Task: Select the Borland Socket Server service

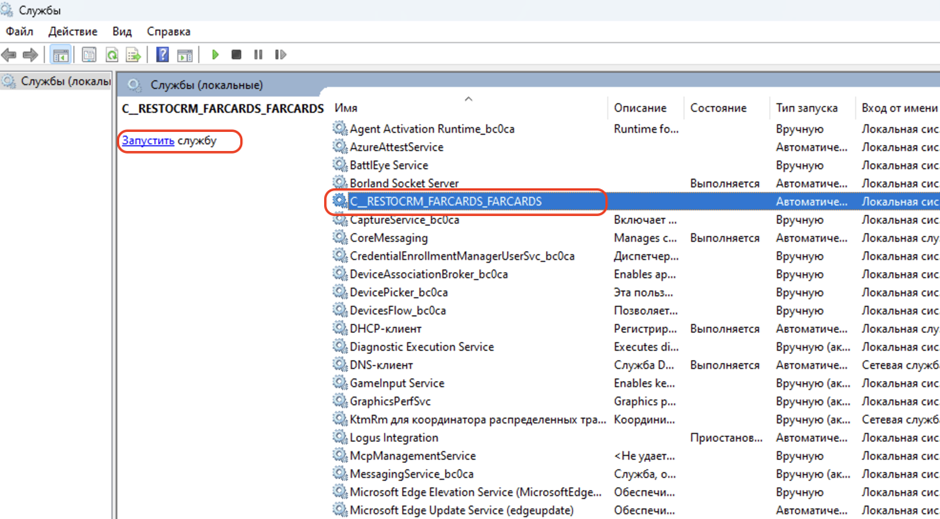Action: tap(404, 183)
